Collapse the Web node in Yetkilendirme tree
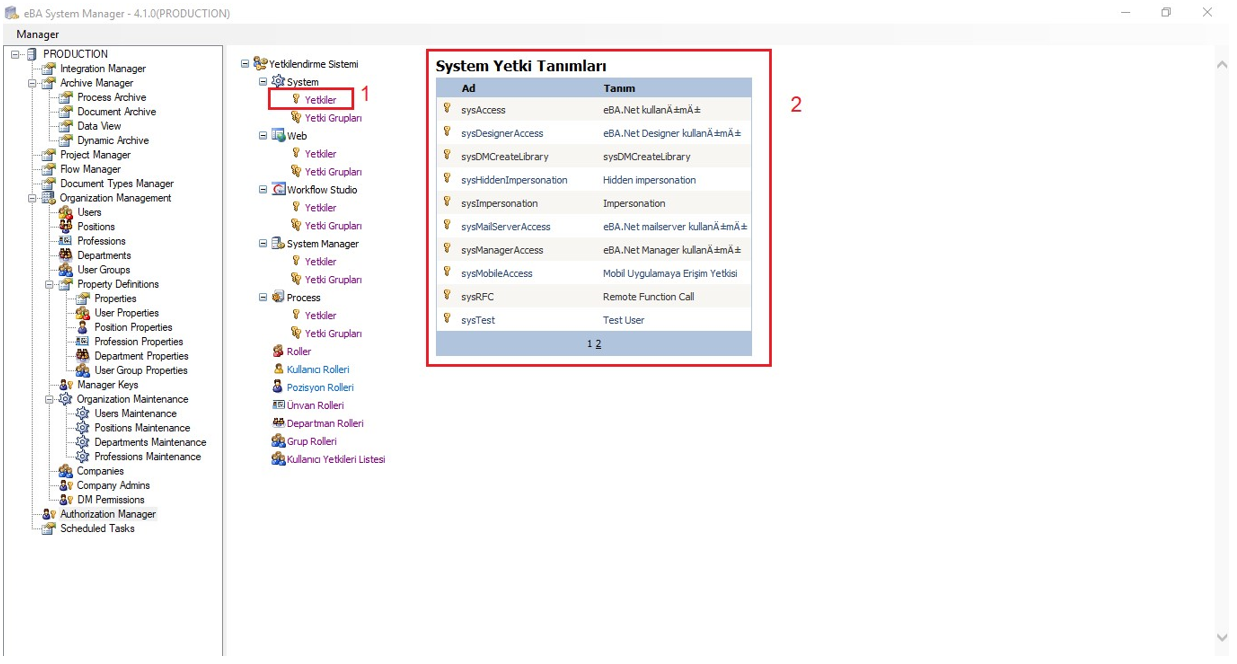 (x=264, y=136)
